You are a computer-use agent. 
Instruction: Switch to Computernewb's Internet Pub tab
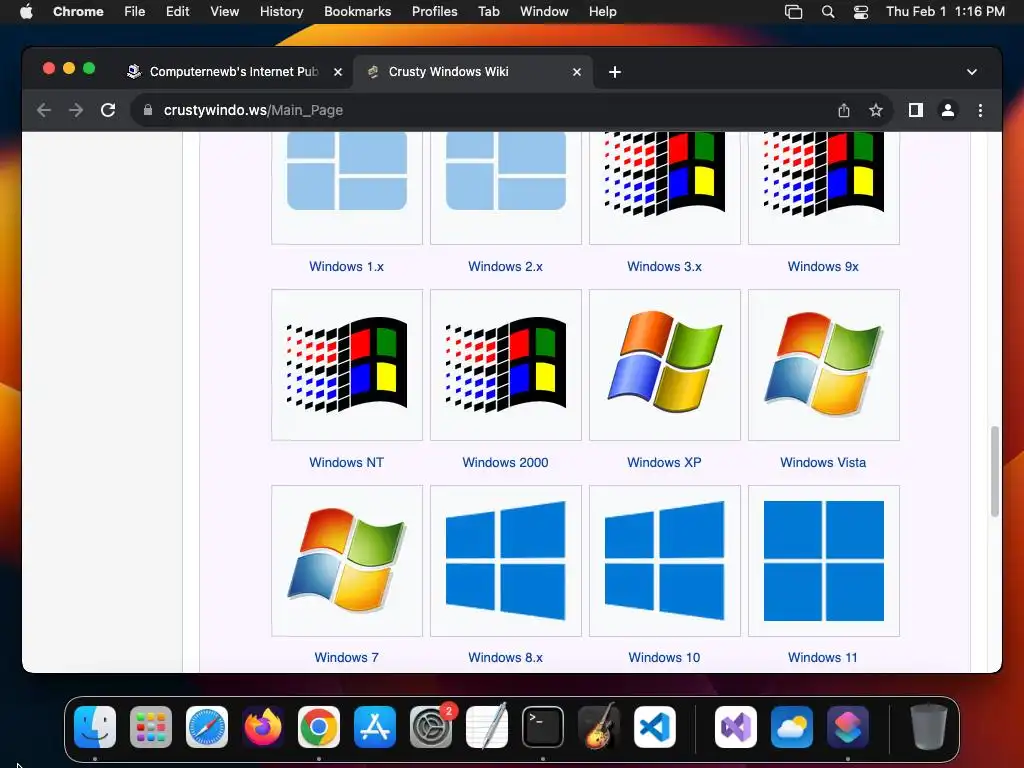234,72
